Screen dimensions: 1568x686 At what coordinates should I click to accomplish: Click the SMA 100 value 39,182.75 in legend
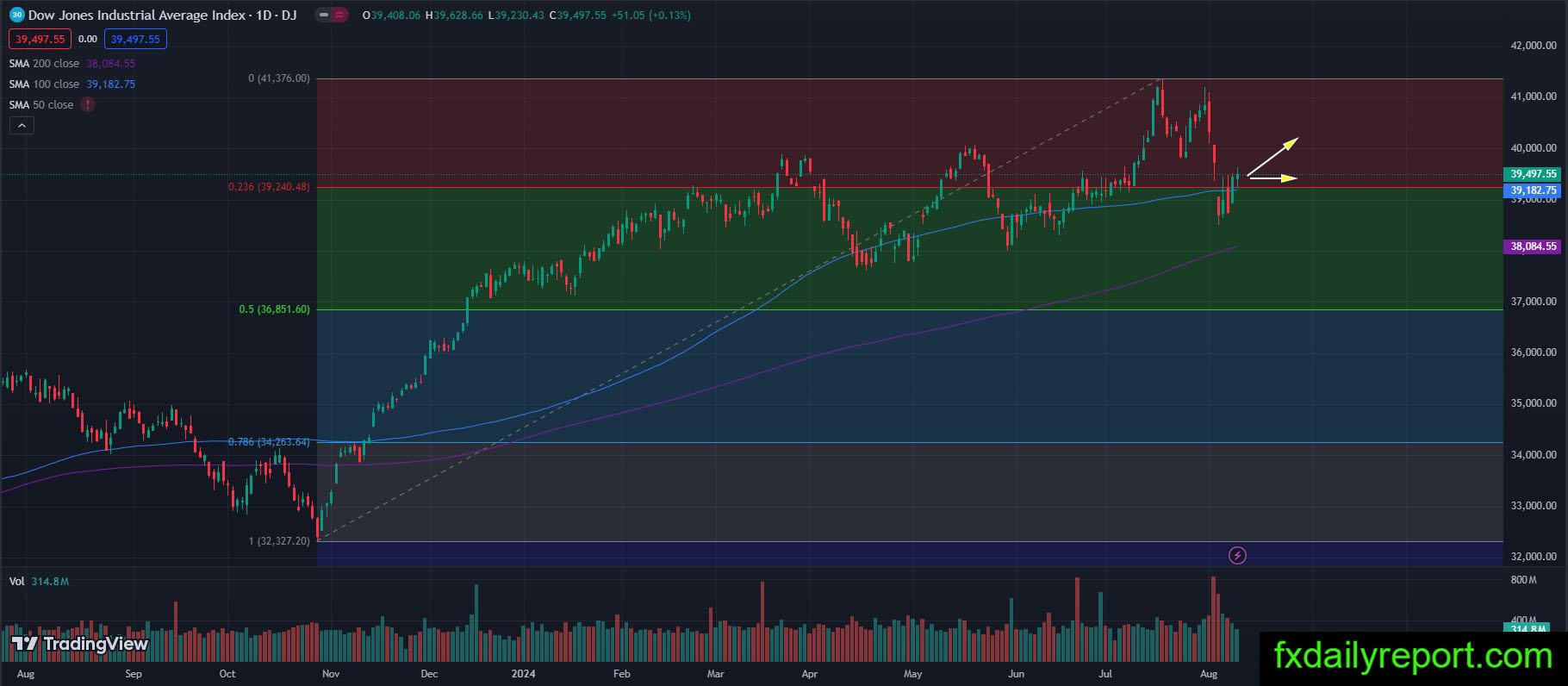(110, 84)
